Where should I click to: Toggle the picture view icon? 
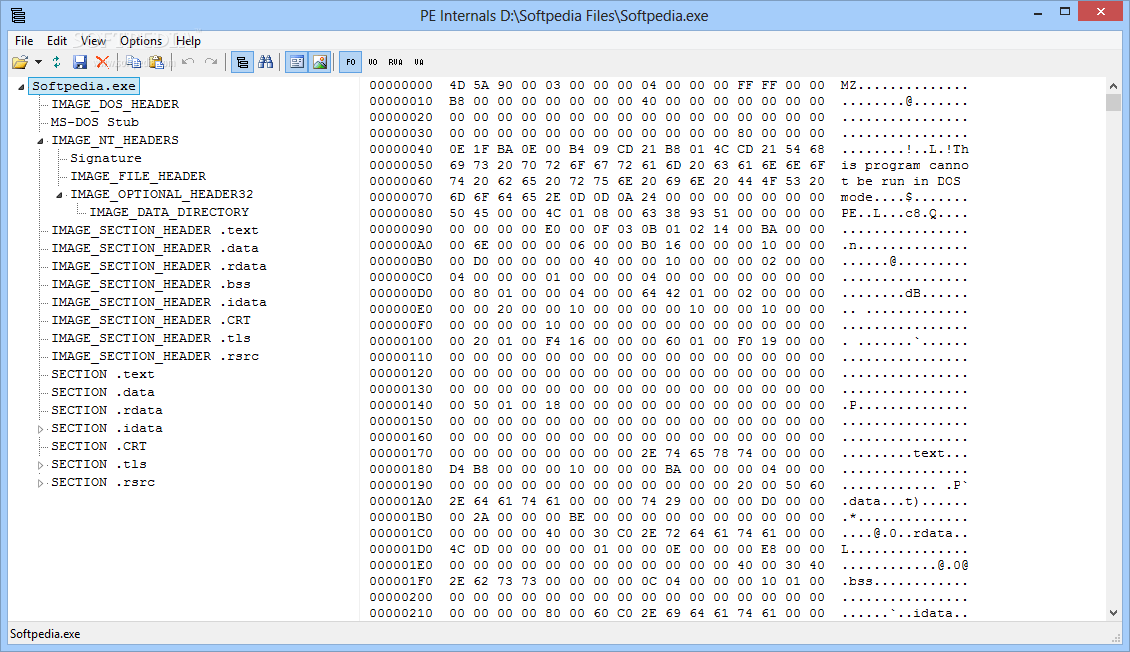319,63
